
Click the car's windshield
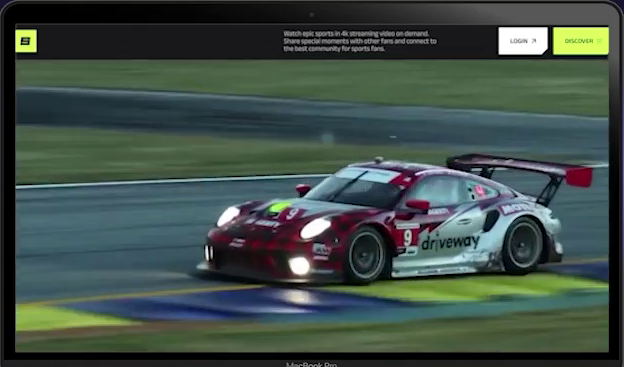[x=355, y=187]
